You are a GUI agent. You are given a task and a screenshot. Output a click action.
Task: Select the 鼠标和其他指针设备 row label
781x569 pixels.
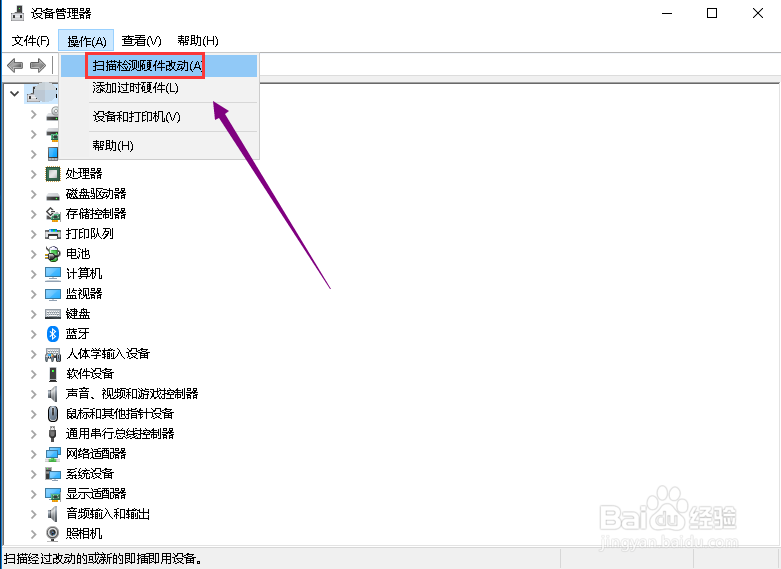[x=120, y=414]
